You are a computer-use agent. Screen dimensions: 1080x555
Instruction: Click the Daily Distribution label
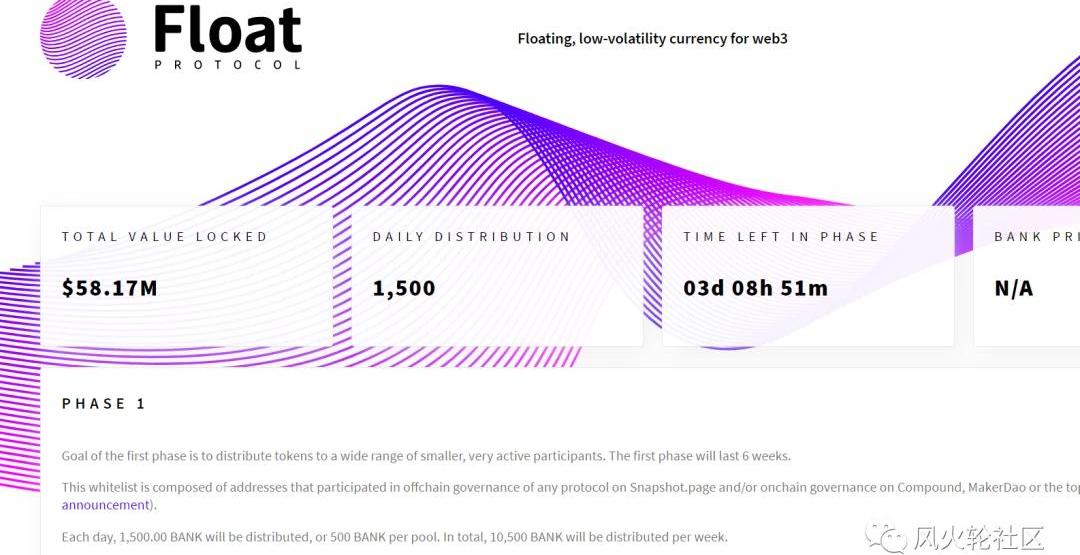pyautogui.click(x=471, y=237)
